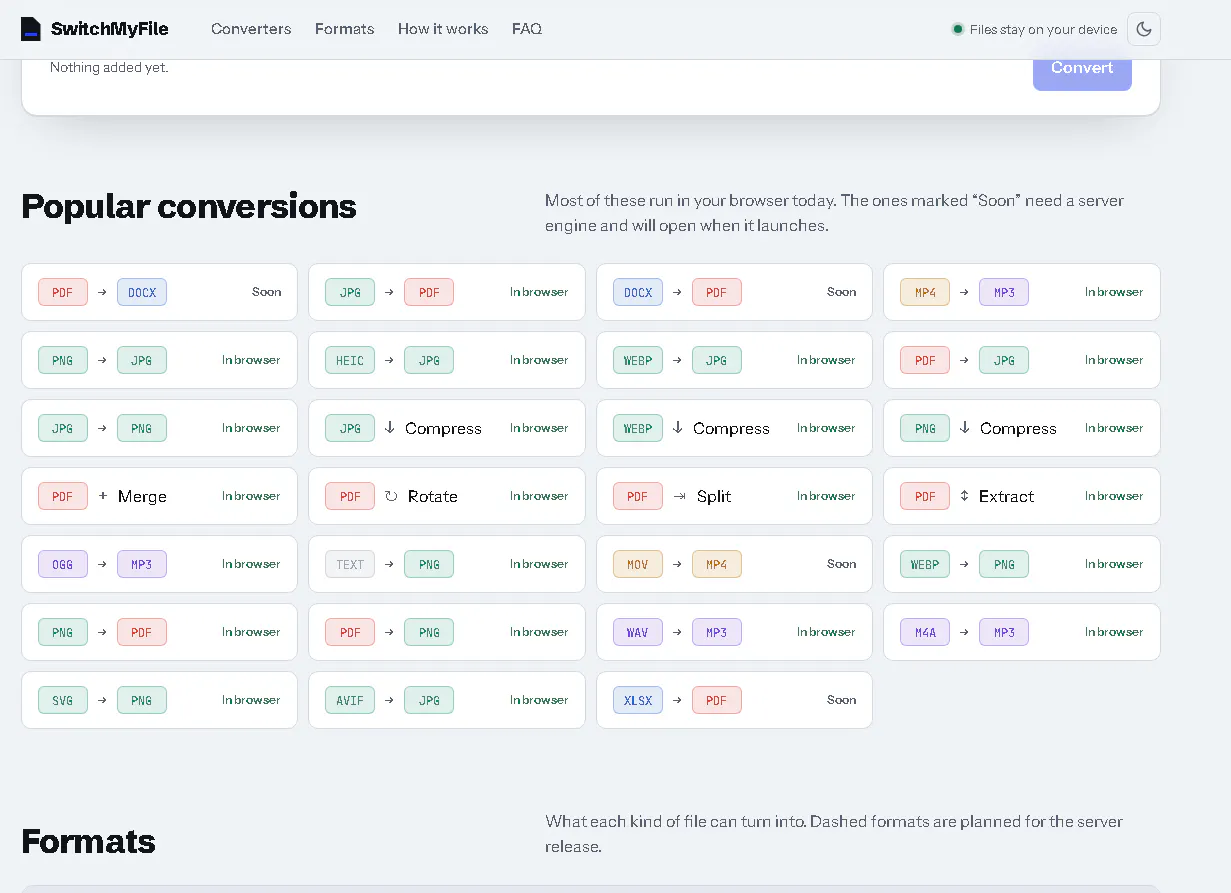Select the PNG Compress card
The image size is (1231, 893).
(1022, 428)
